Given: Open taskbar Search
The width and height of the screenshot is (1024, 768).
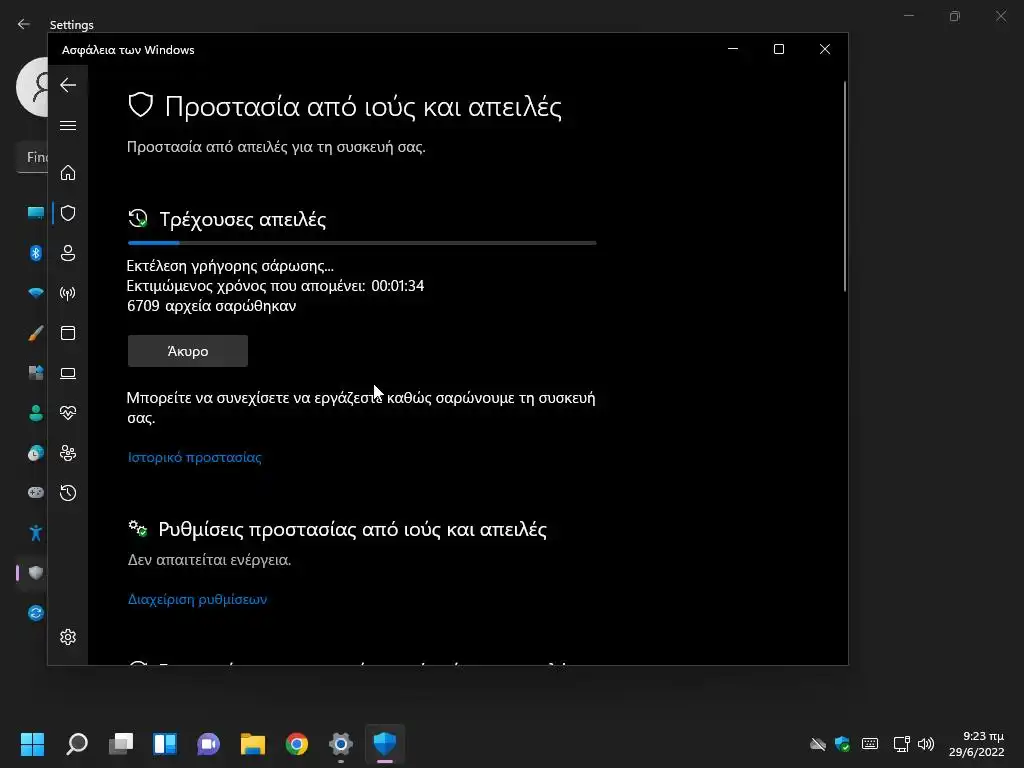Looking at the screenshot, I should coord(77,744).
